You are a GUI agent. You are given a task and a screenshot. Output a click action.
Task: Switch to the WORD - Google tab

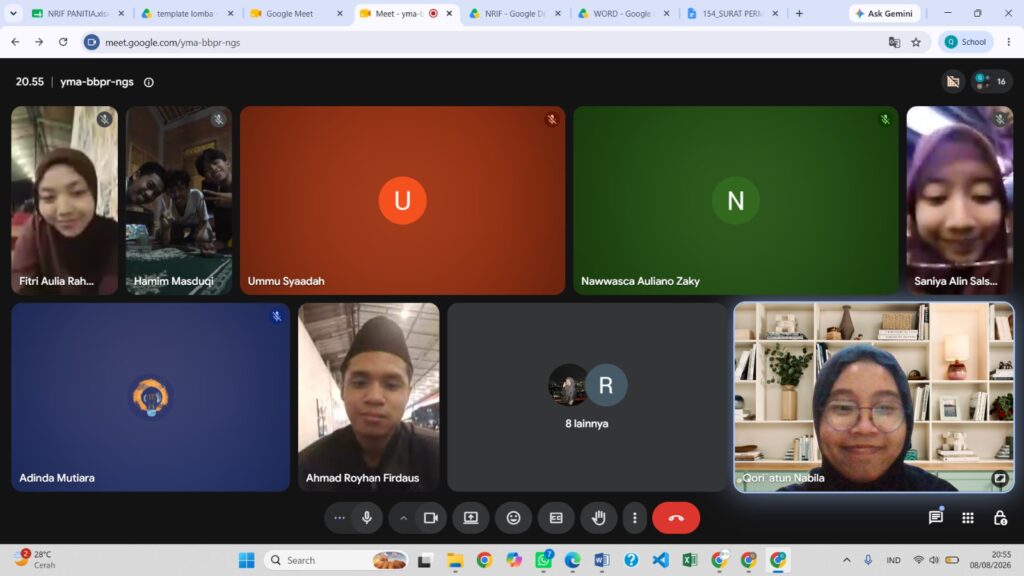click(x=623, y=13)
